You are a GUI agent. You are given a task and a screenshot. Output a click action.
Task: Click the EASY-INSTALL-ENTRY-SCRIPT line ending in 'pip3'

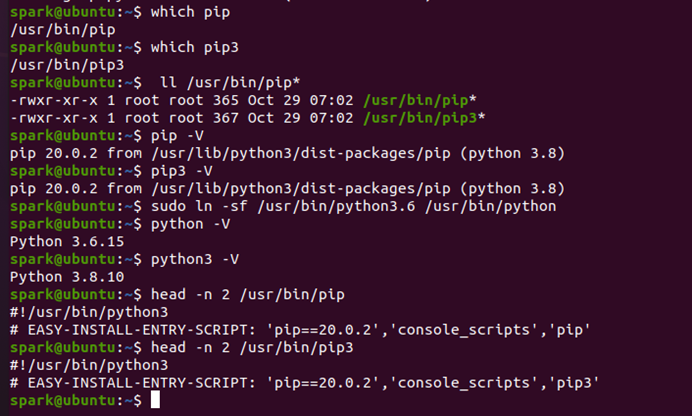[305, 383]
